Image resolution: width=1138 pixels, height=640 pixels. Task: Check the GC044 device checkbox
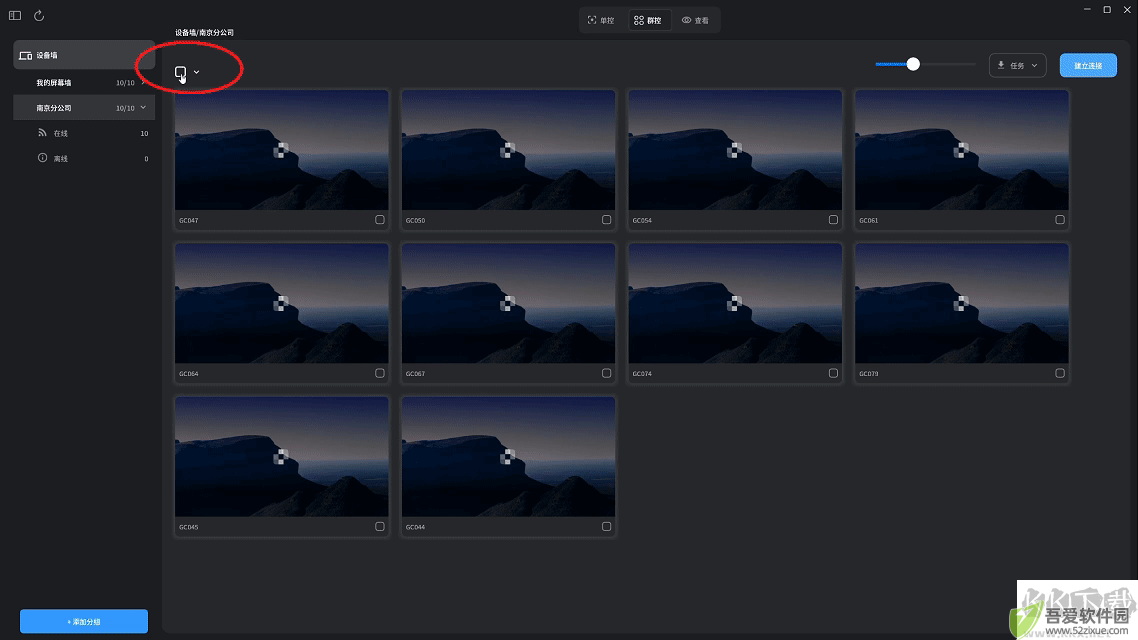[x=607, y=527]
